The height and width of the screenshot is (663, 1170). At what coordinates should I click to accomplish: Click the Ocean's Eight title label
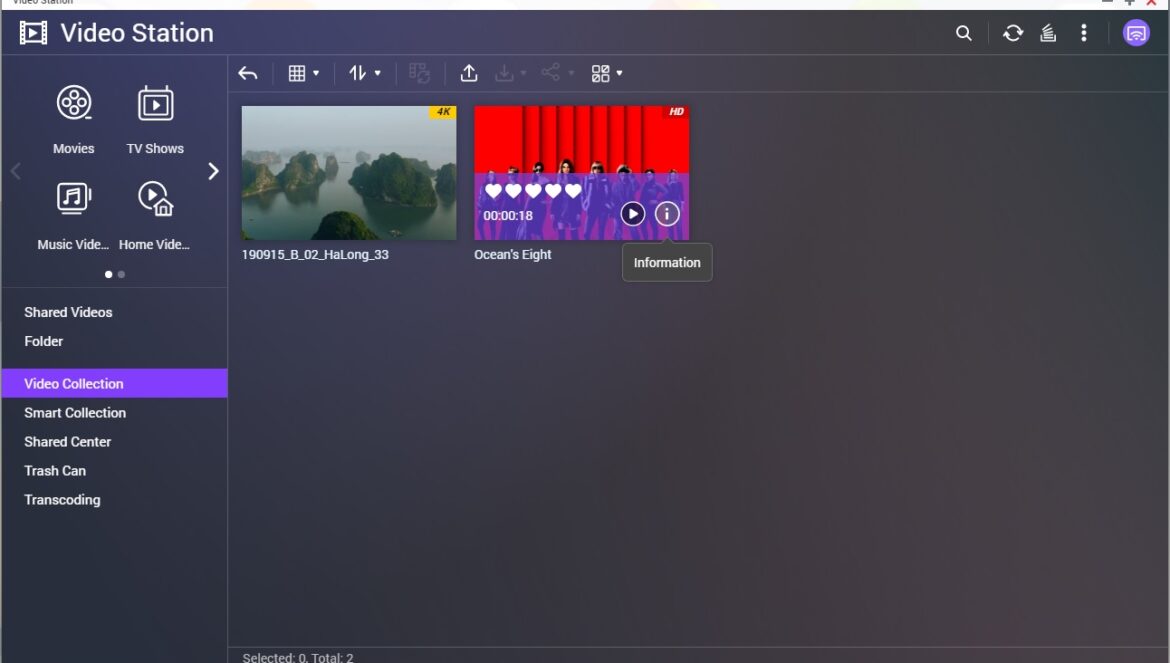point(513,255)
